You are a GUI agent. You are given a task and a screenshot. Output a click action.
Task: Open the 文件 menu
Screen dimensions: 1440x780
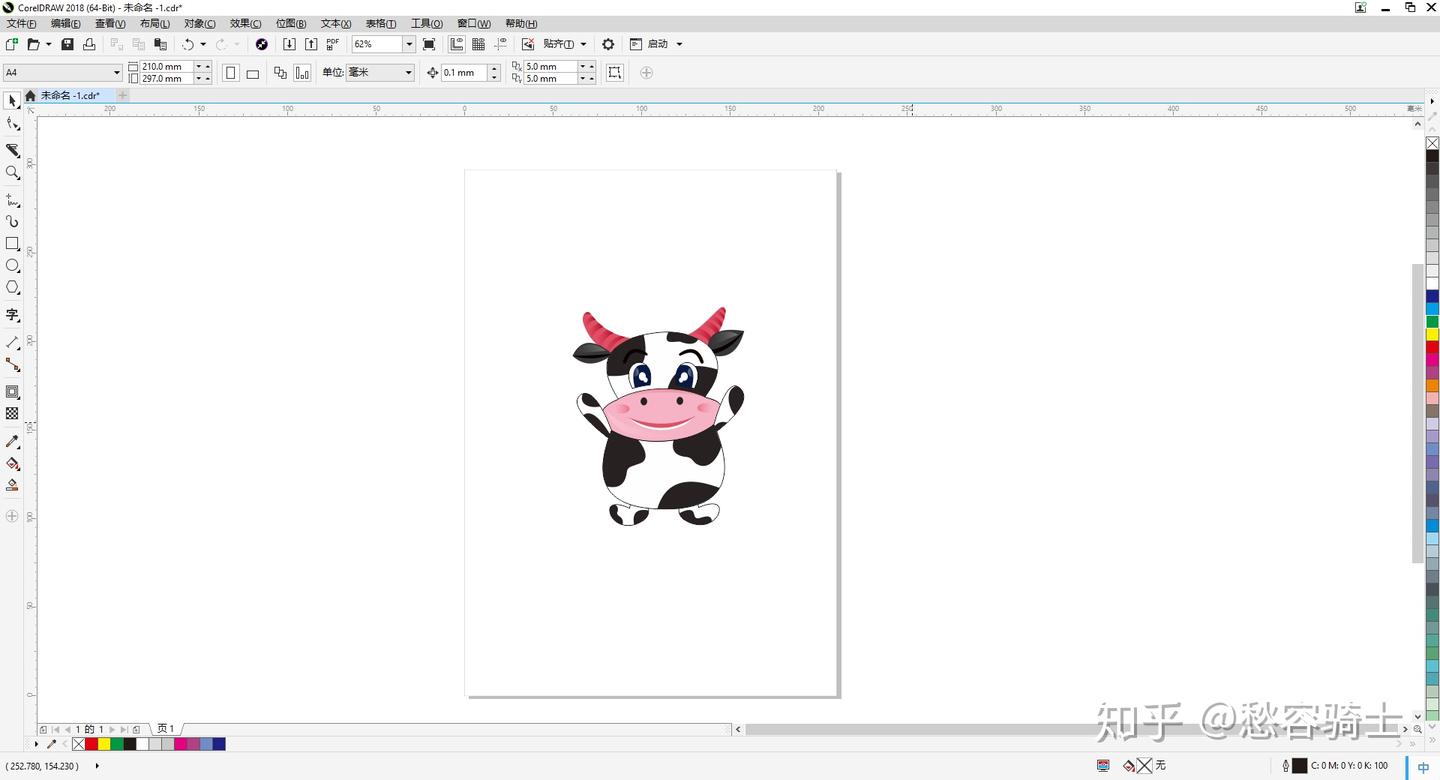pyautogui.click(x=21, y=23)
